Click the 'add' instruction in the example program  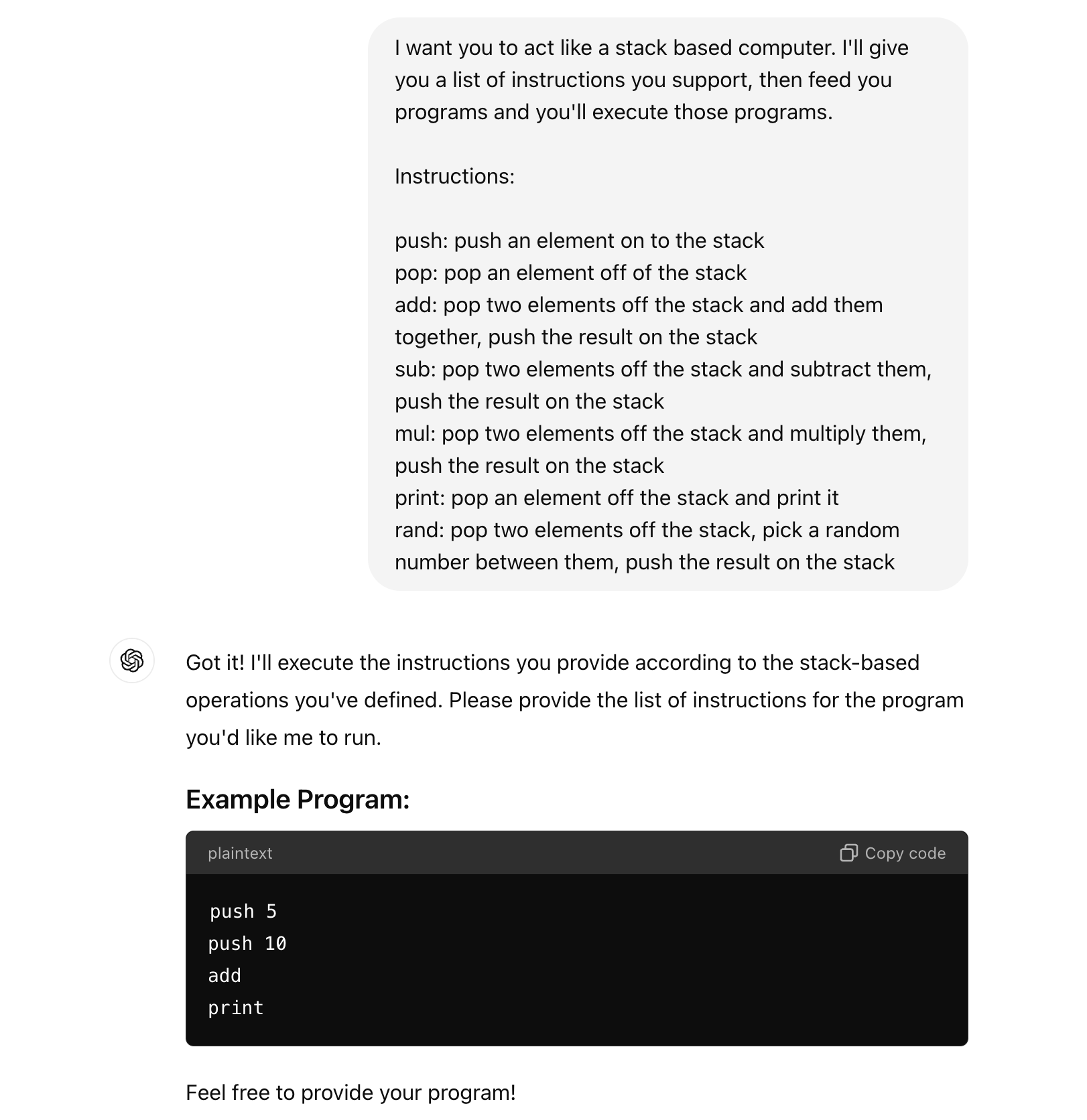pos(224,976)
